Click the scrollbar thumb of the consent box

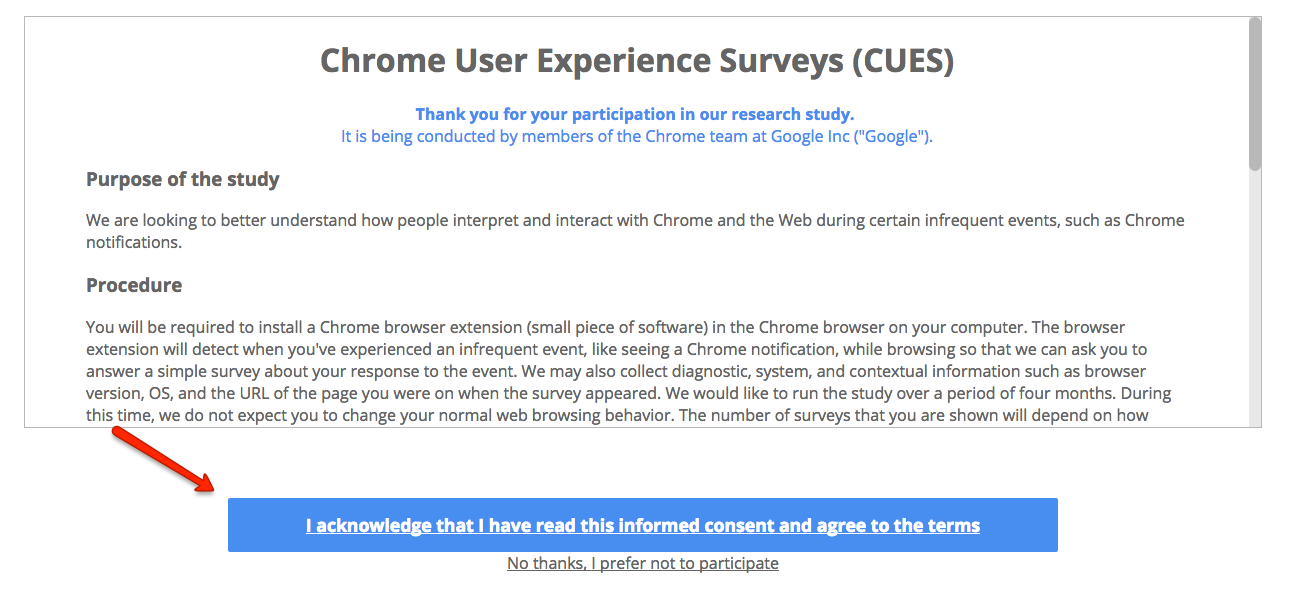1255,94
